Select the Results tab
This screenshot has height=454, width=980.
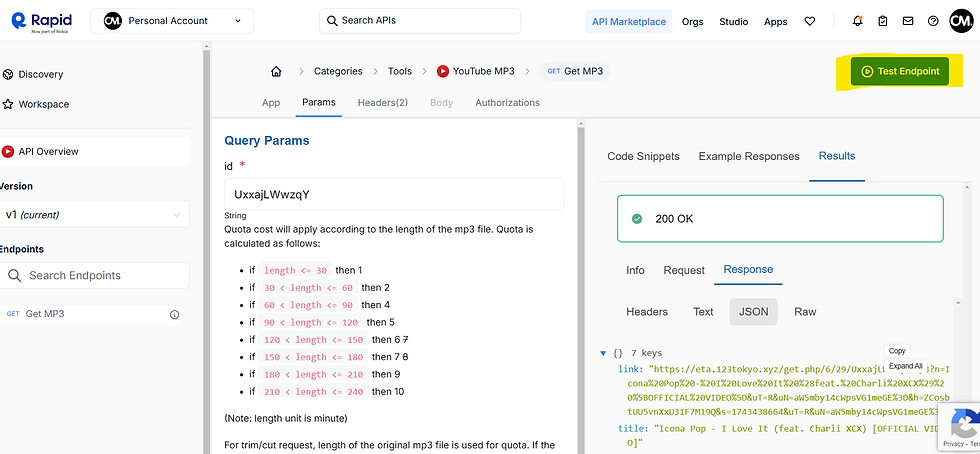click(x=837, y=156)
